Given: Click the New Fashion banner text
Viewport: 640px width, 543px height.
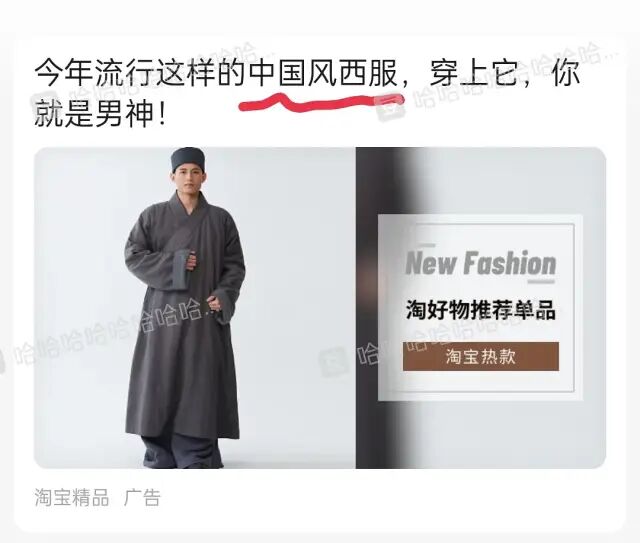Looking at the screenshot, I should click(481, 263).
